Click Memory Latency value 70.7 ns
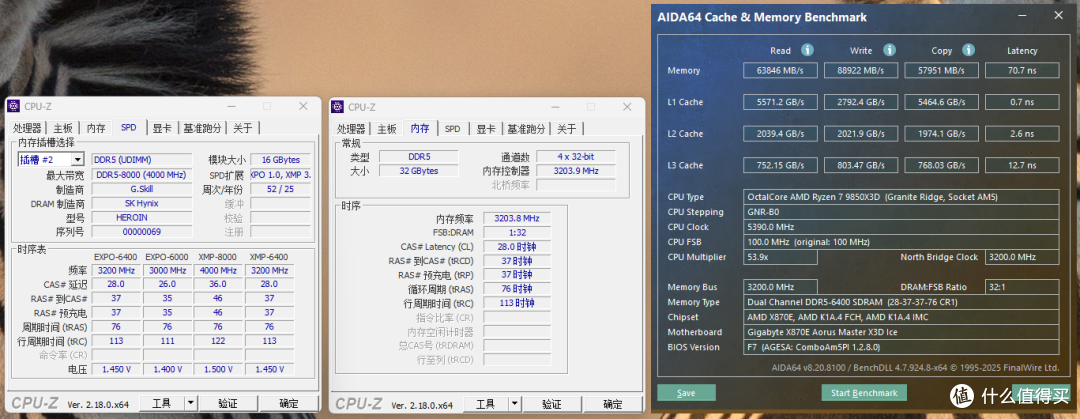1080x419 pixels. (1021, 70)
